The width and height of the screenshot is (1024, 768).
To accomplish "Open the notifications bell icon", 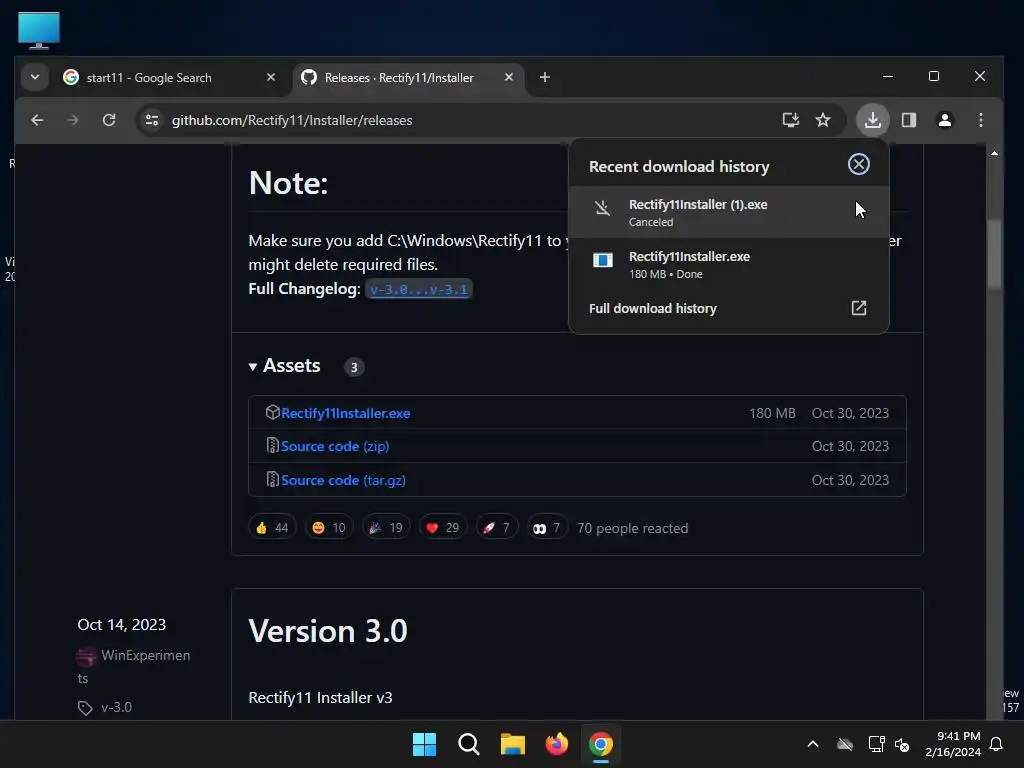I will [997, 744].
